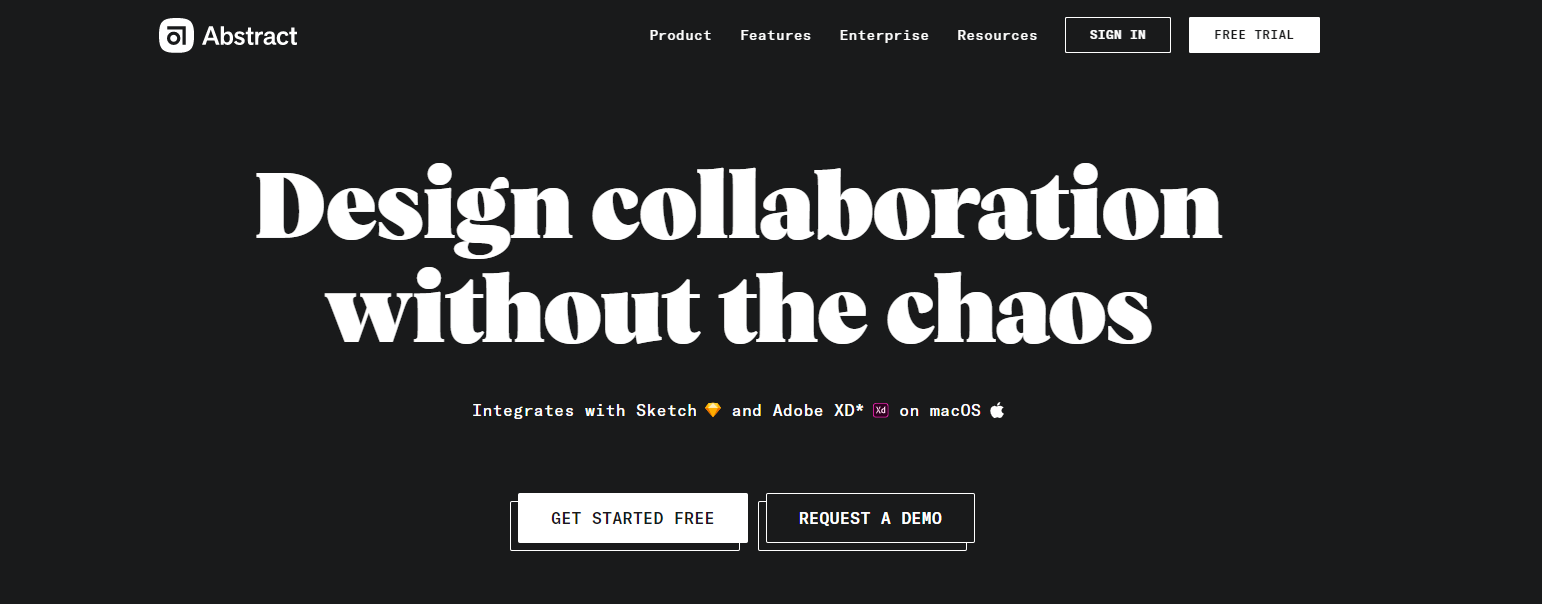Click the Get Started Free button
Image resolution: width=1542 pixels, height=604 pixels.
(632, 518)
